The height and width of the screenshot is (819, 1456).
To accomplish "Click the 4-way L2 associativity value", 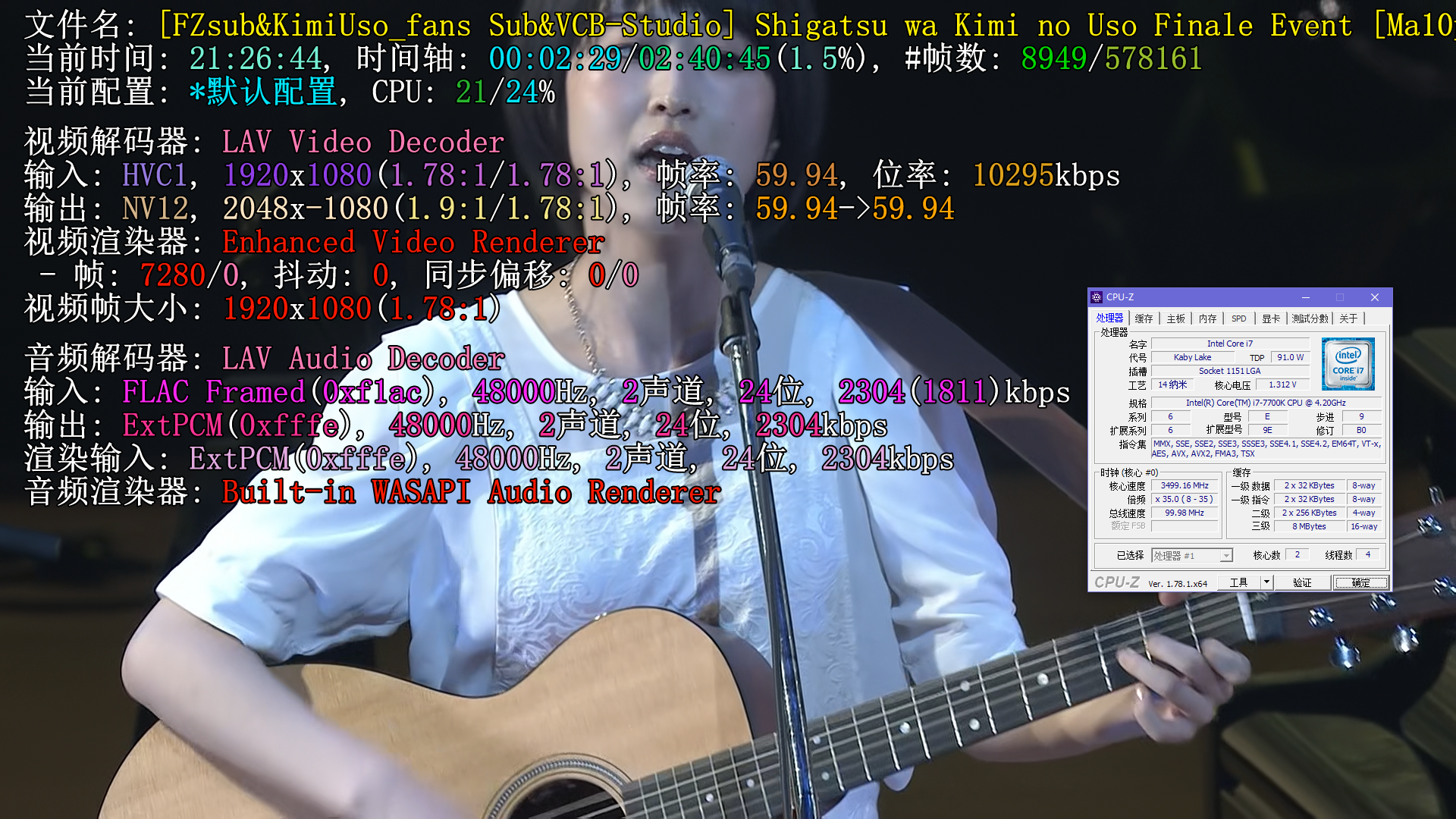I will pos(1364,513).
